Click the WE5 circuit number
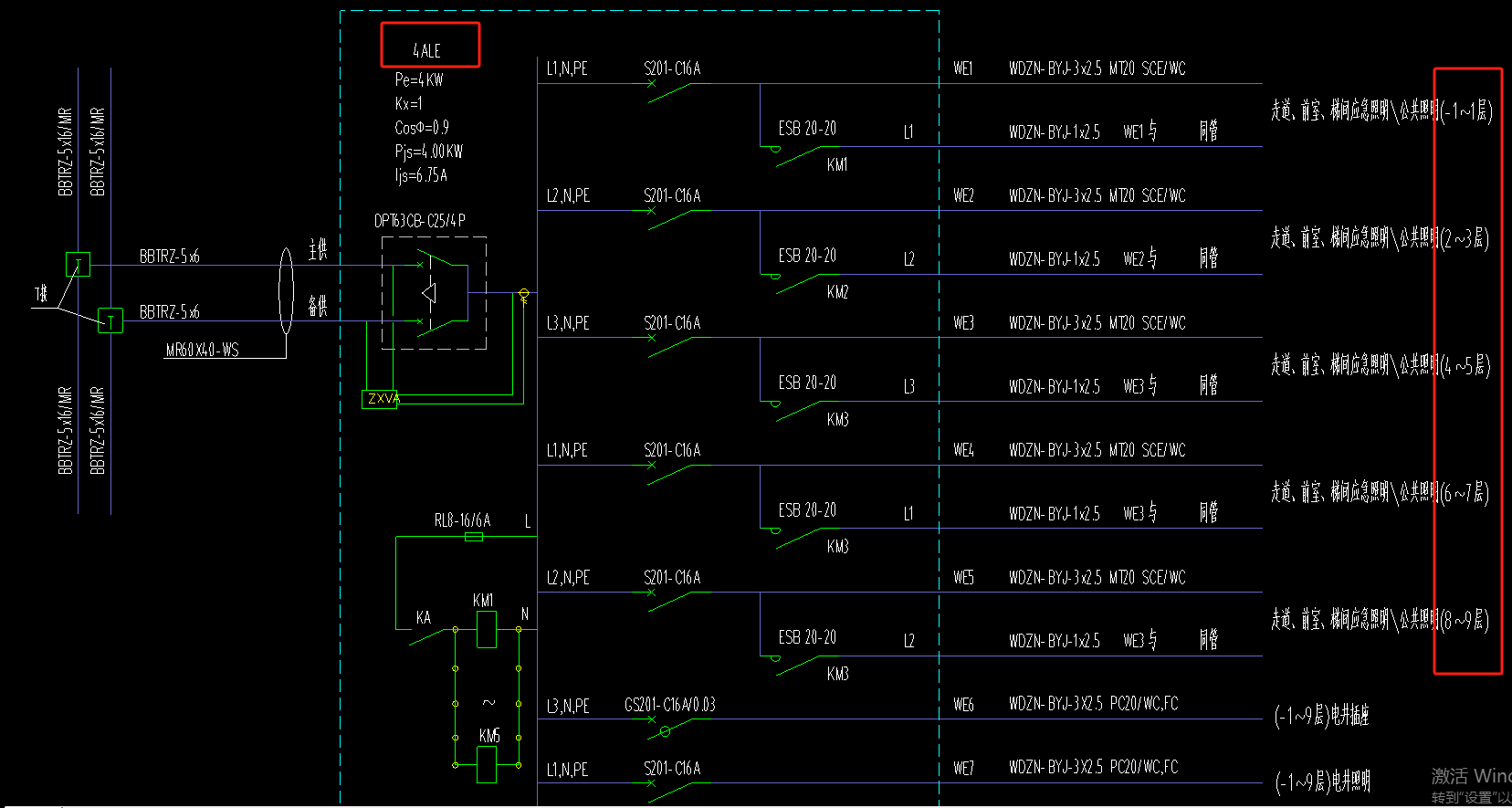 [963, 578]
